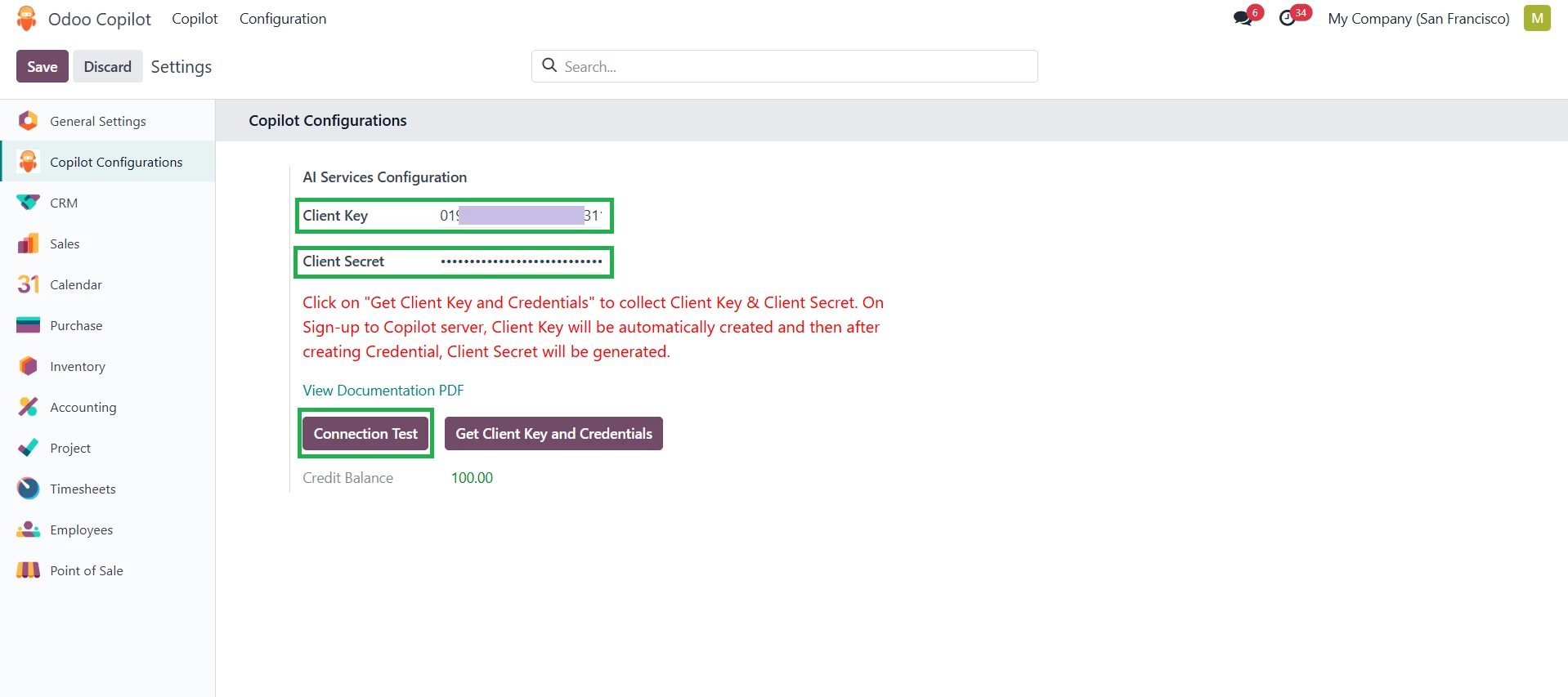Select the Calendar sidebar icon
This screenshot has height=697, width=1568.
point(29,284)
